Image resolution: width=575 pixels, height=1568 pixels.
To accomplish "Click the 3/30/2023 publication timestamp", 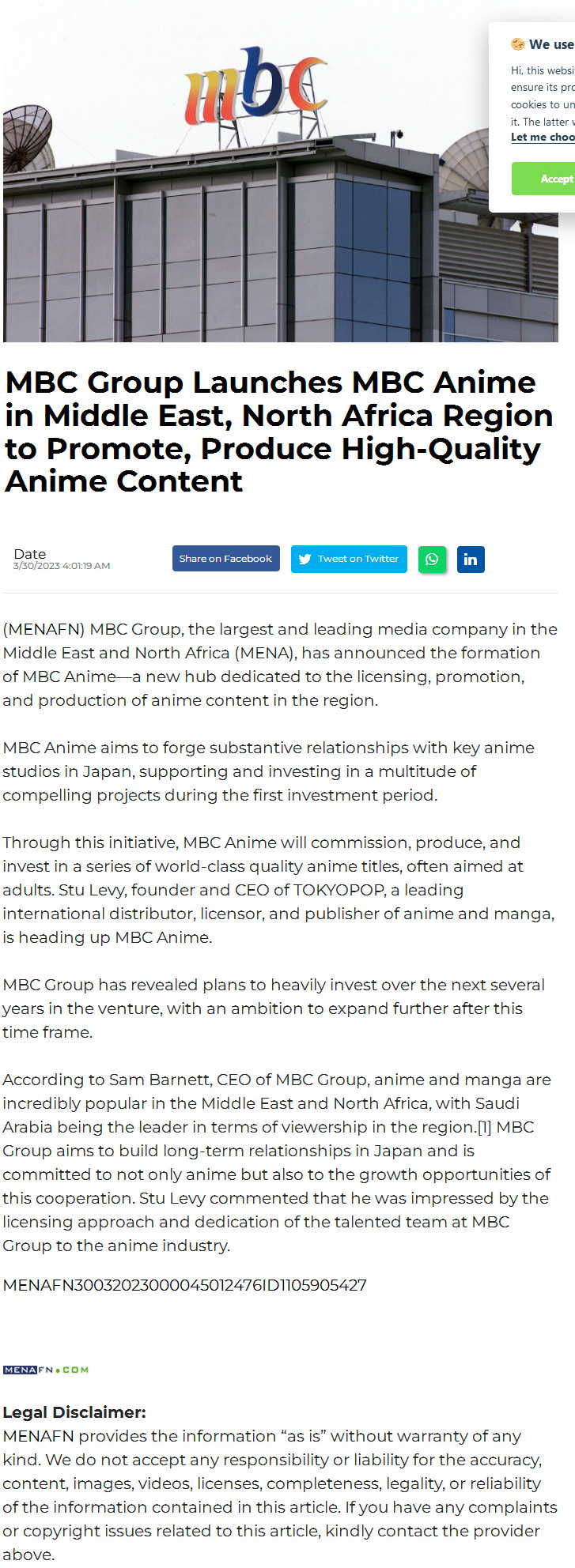I will point(62,566).
